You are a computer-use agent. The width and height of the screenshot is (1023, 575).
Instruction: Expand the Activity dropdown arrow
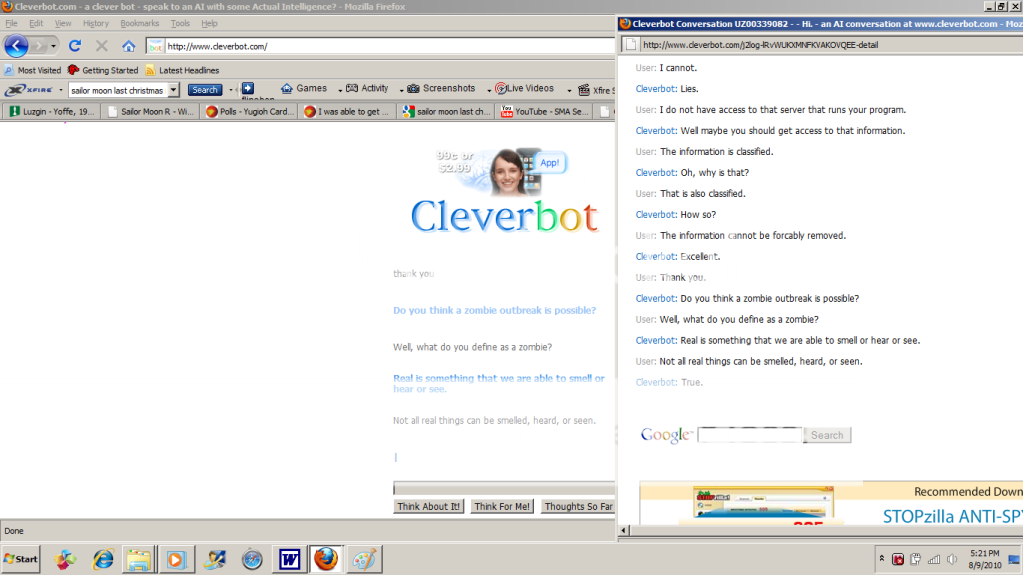pyautogui.click(x=401, y=90)
